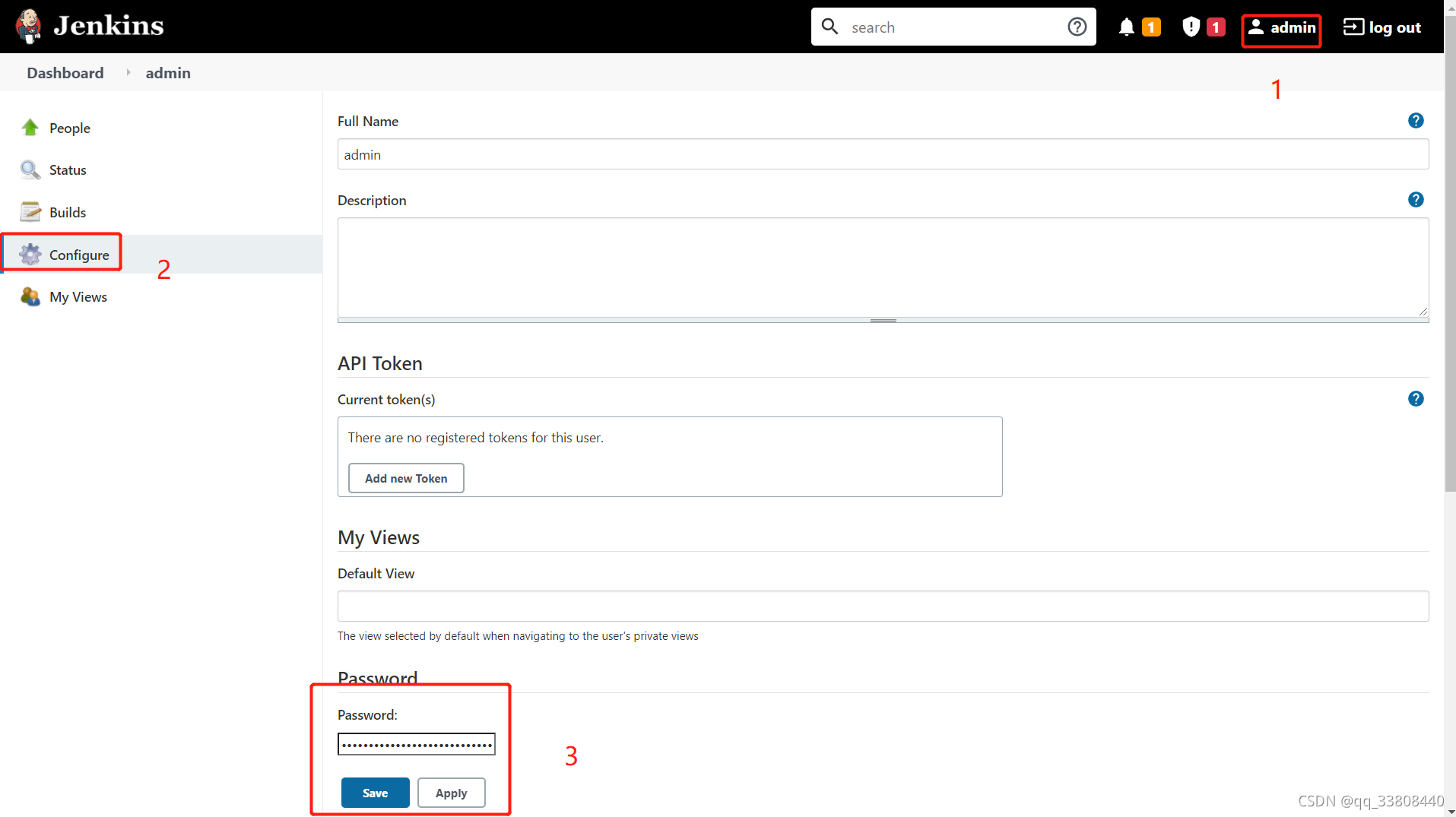
Task: Click the log out link
Action: pyautogui.click(x=1381, y=27)
